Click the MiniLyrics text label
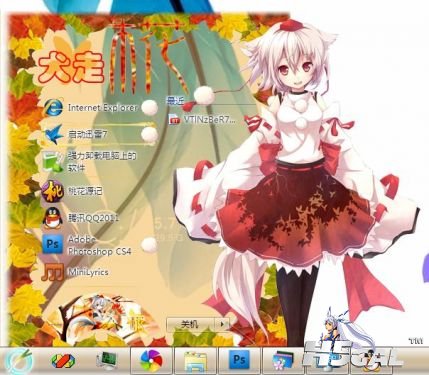This screenshot has width=429, height=375. (x=88, y=272)
